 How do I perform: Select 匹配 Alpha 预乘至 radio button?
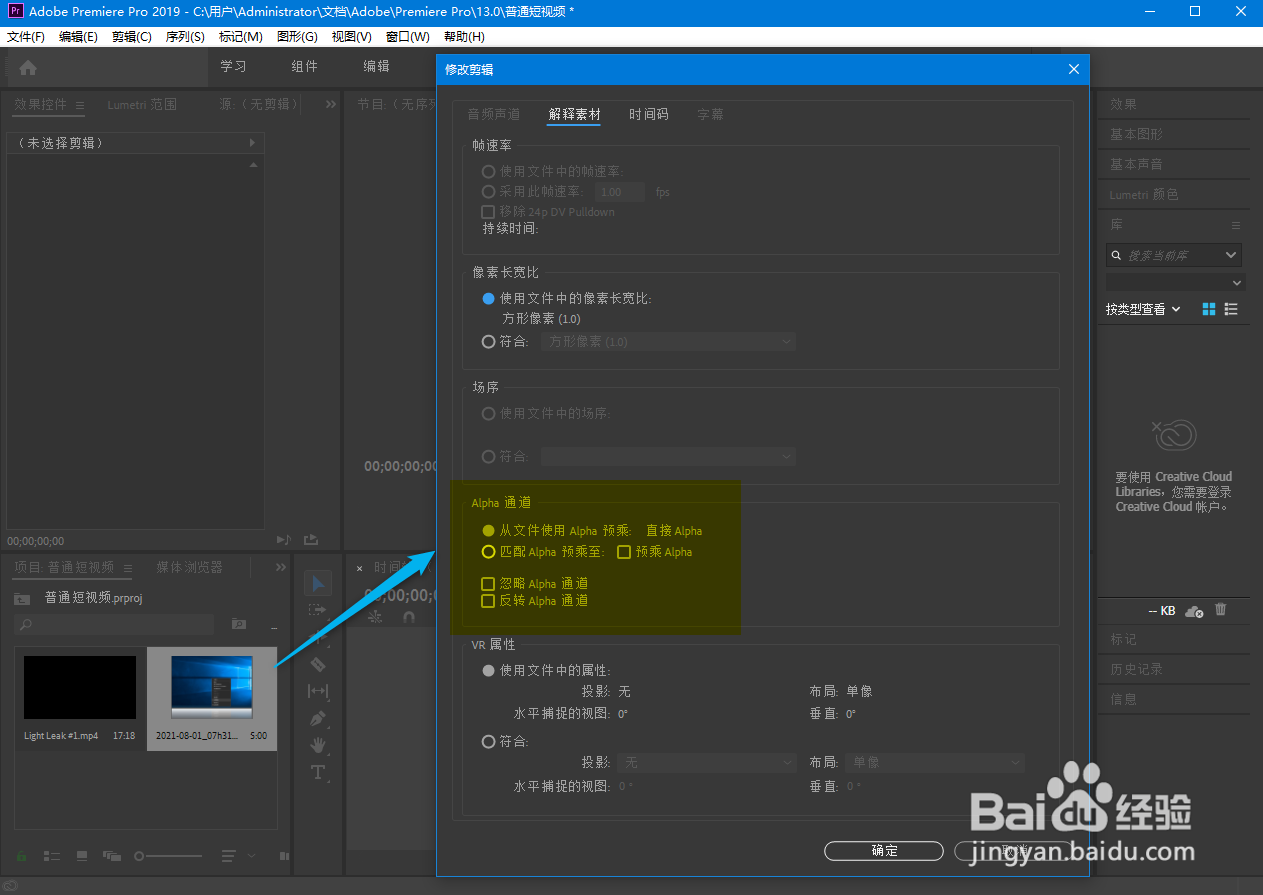tap(489, 551)
